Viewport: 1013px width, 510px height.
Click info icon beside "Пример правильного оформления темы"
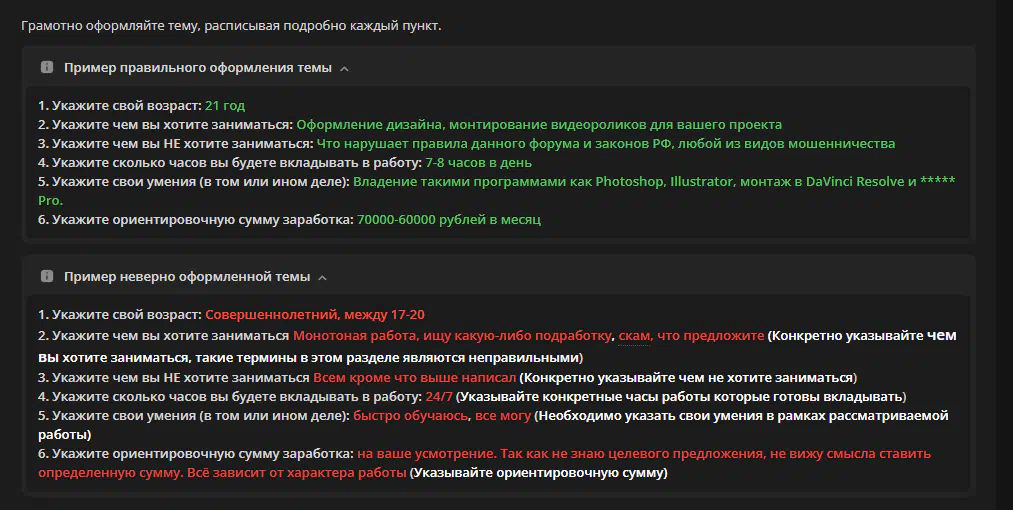pyautogui.click(x=47, y=67)
